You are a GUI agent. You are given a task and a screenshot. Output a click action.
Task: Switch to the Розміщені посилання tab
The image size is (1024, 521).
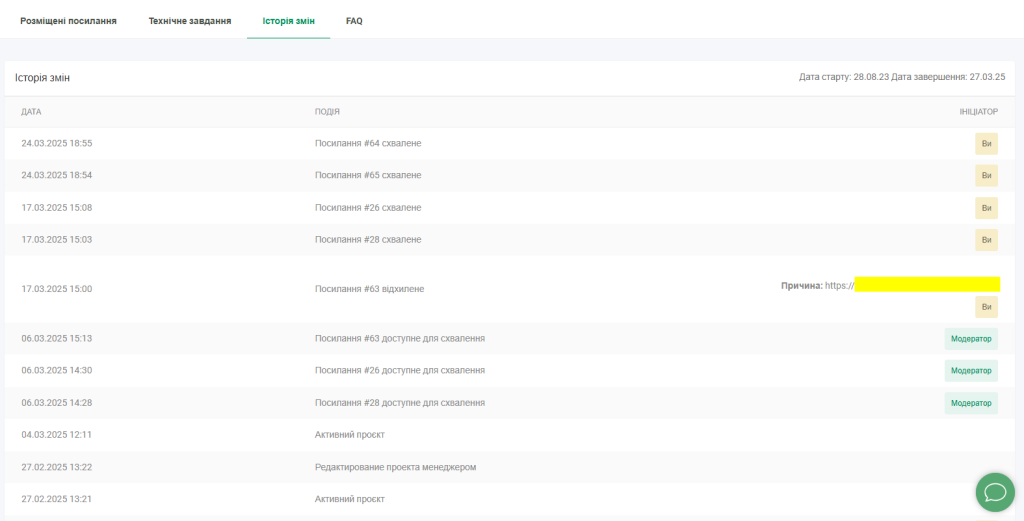[x=68, y=21]
